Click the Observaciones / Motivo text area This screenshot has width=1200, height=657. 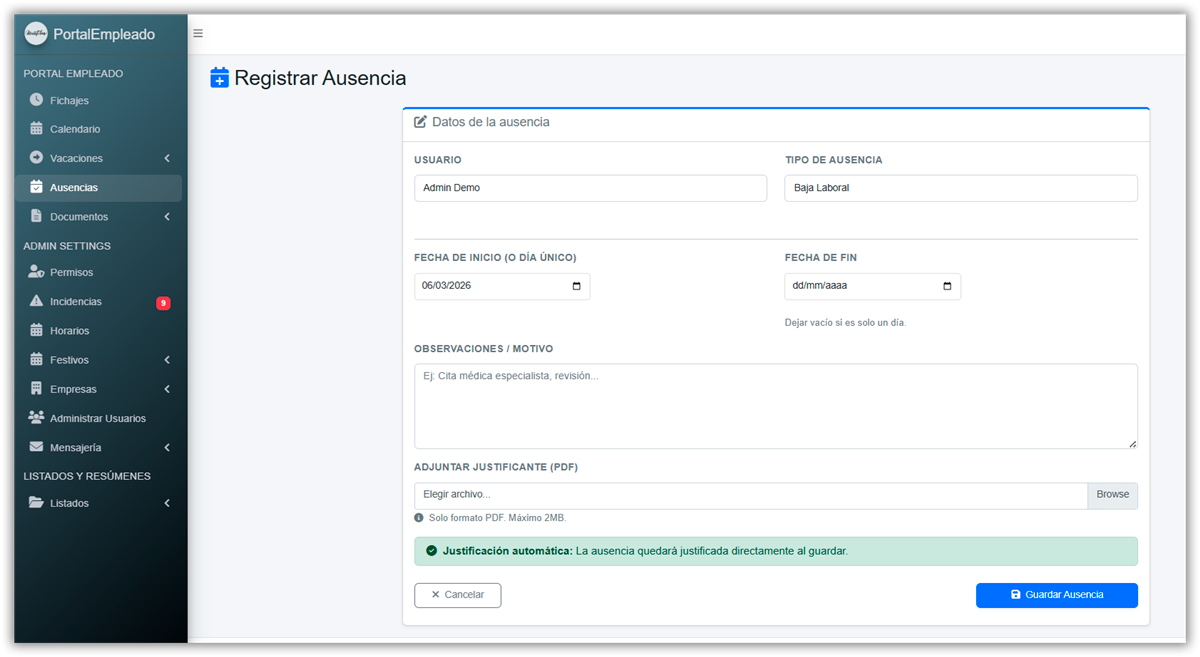click(x=775, y=406)
